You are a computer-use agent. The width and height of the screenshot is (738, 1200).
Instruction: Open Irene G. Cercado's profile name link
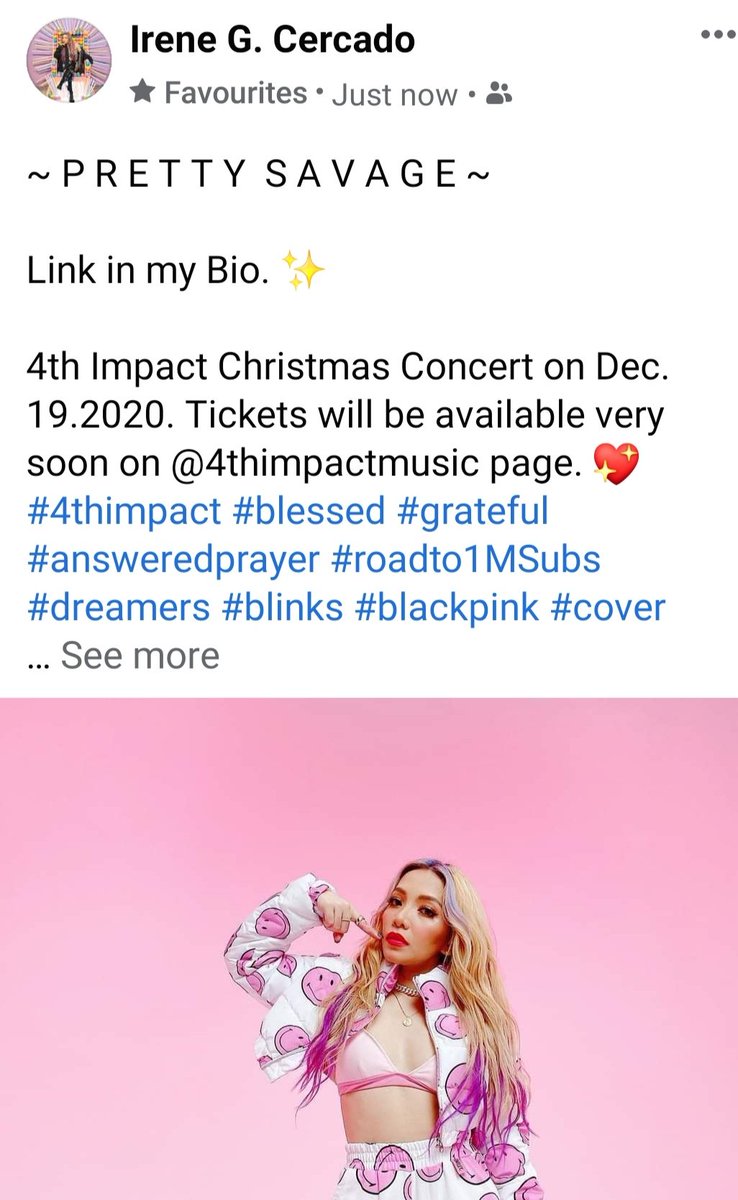click(273, 41)
